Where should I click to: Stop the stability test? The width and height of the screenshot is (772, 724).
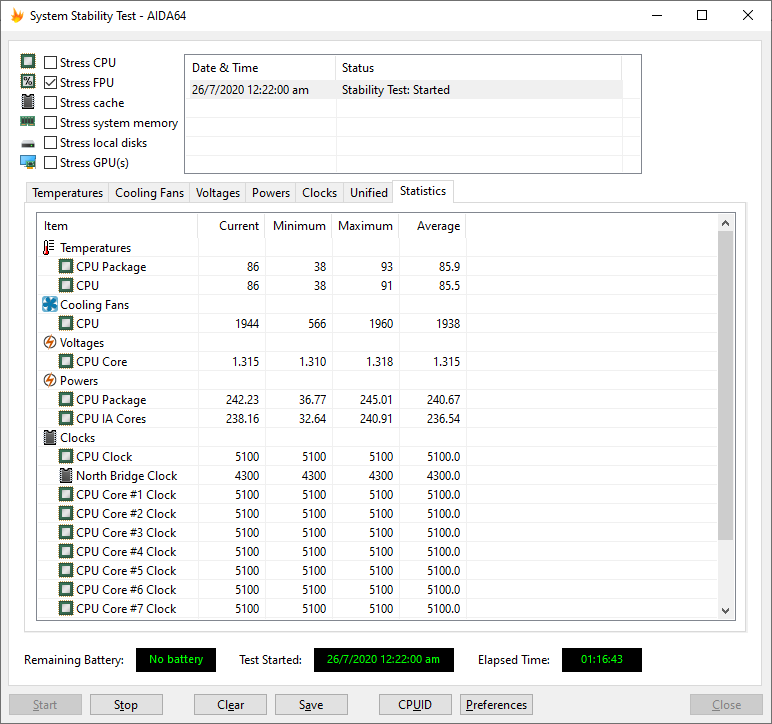point(126,705)
